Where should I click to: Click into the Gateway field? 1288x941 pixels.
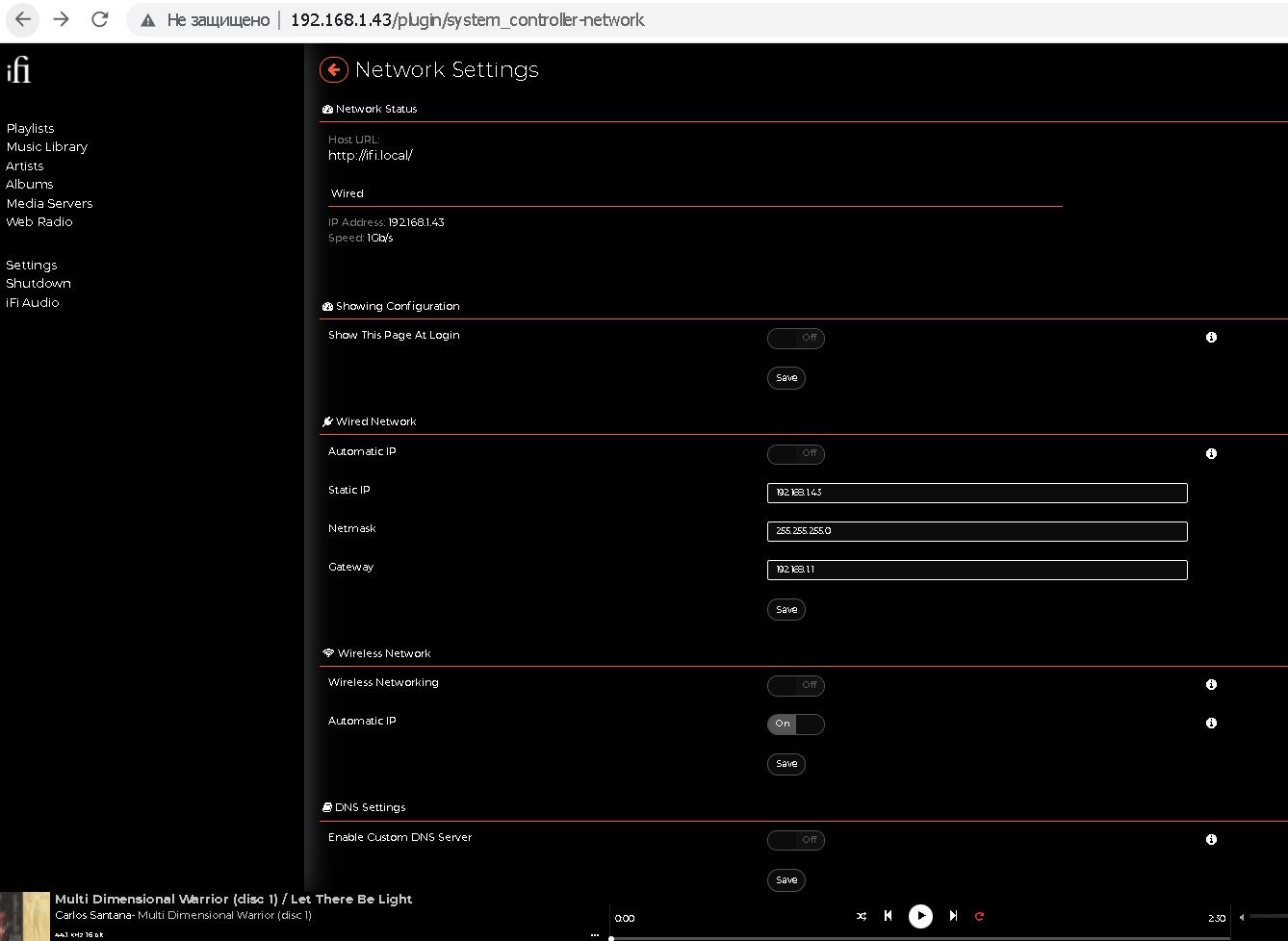point(977,570)
